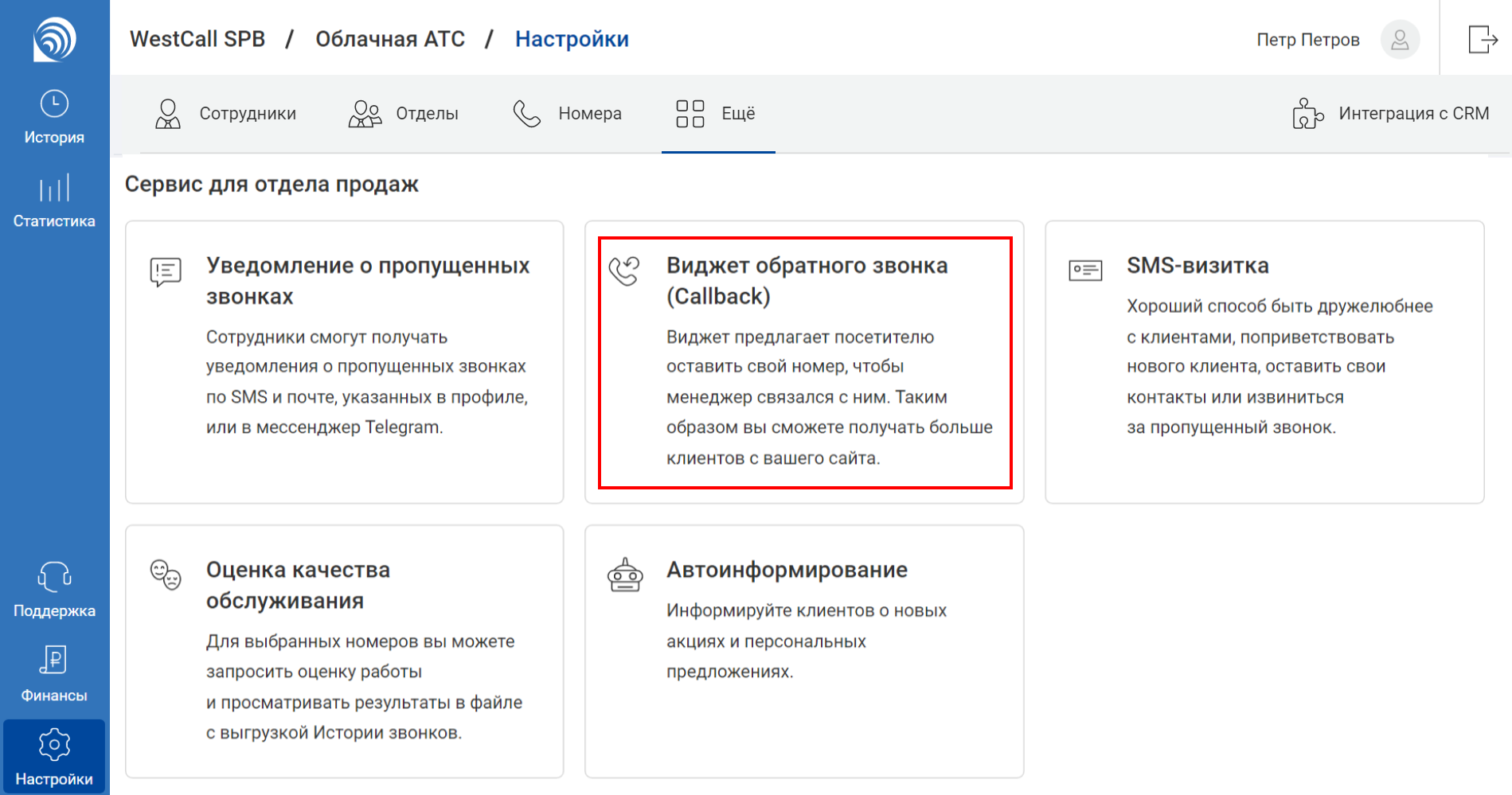Select the Настройки gear icon

[54, 745]
